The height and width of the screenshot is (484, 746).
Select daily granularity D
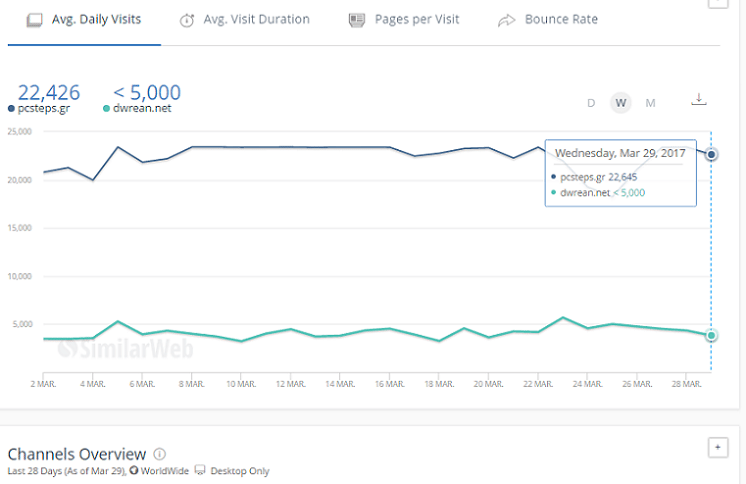(591, 103)
